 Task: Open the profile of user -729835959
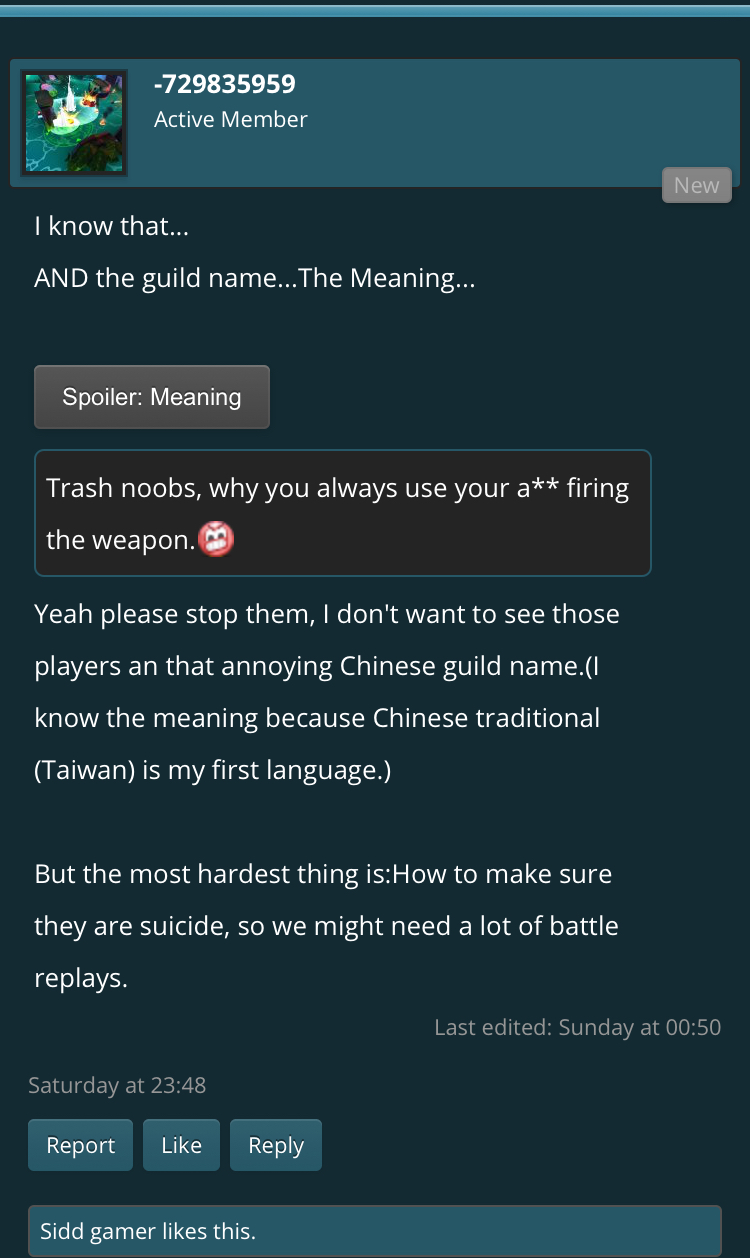(x=225, y=84)
